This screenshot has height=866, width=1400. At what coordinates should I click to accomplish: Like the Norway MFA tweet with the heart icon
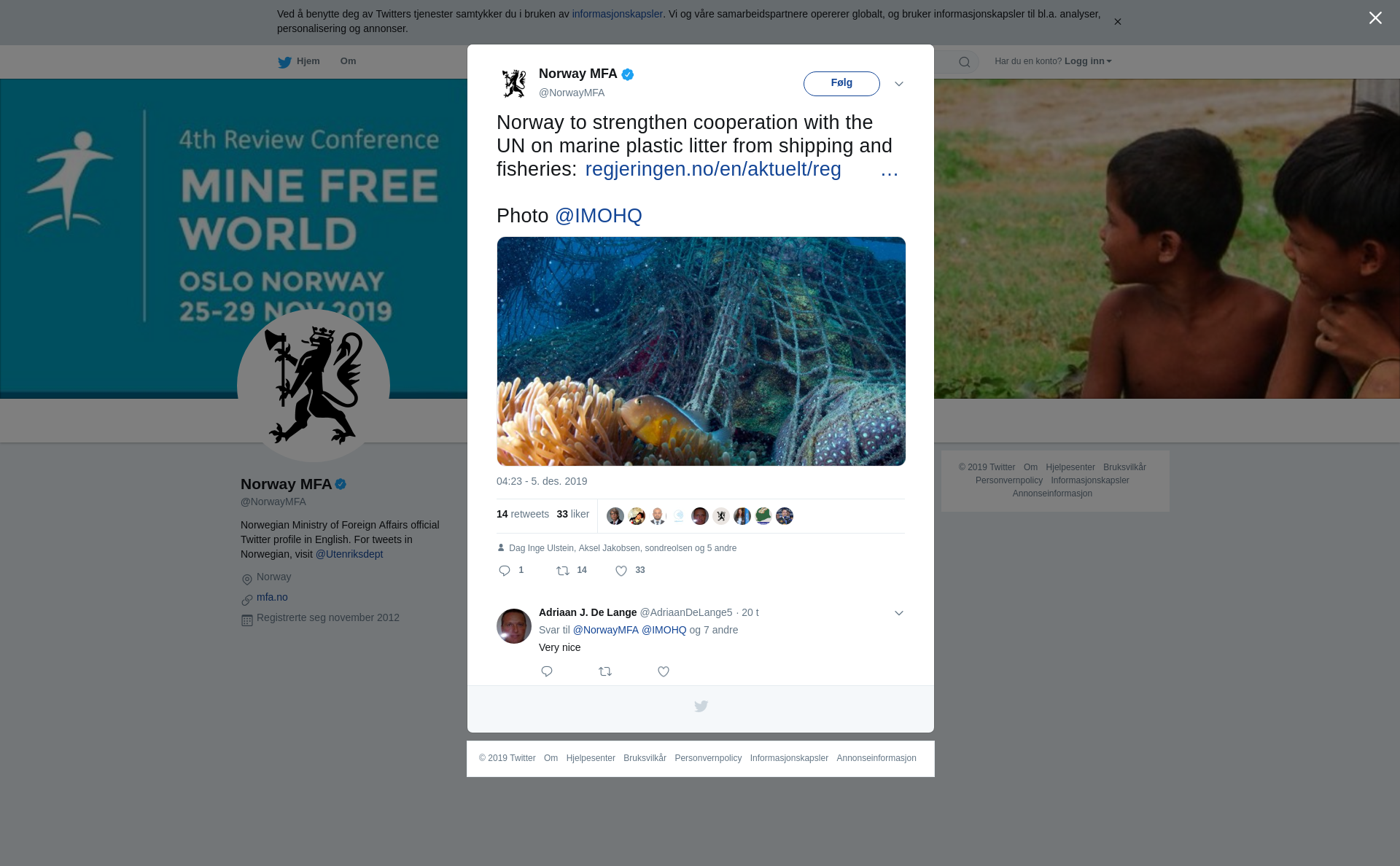[621, 571]
